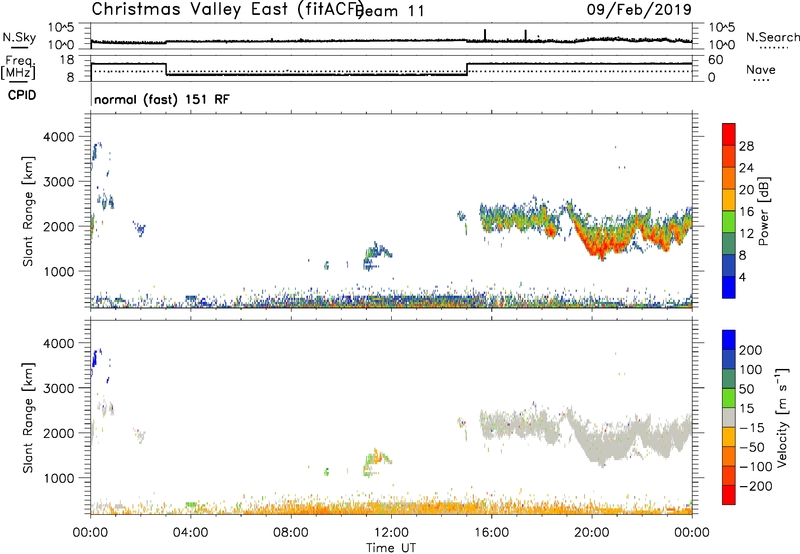Click the Nave legend label

click(x=761, y=69)
